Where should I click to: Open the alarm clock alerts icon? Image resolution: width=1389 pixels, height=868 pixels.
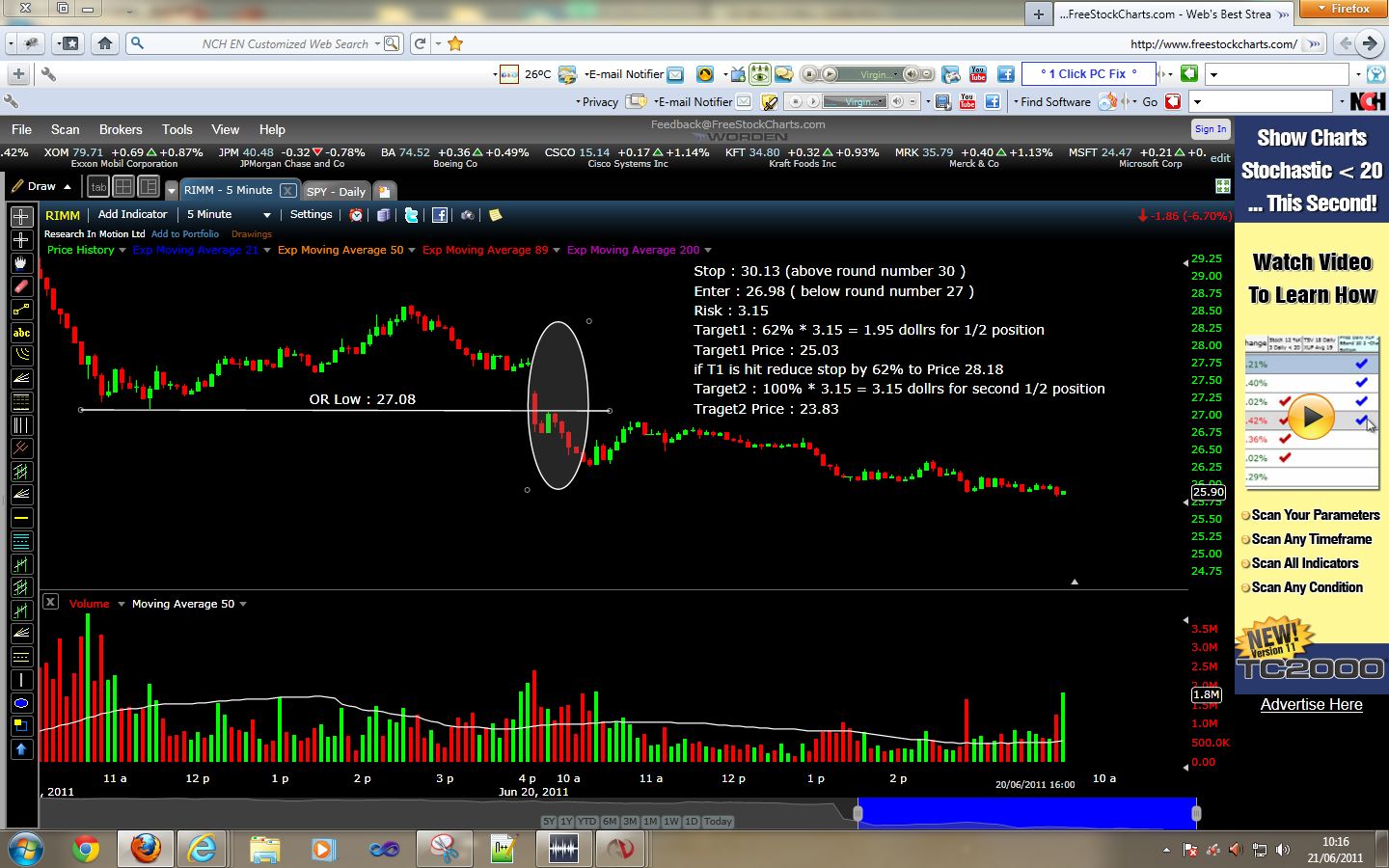click(x=356, y=215)
